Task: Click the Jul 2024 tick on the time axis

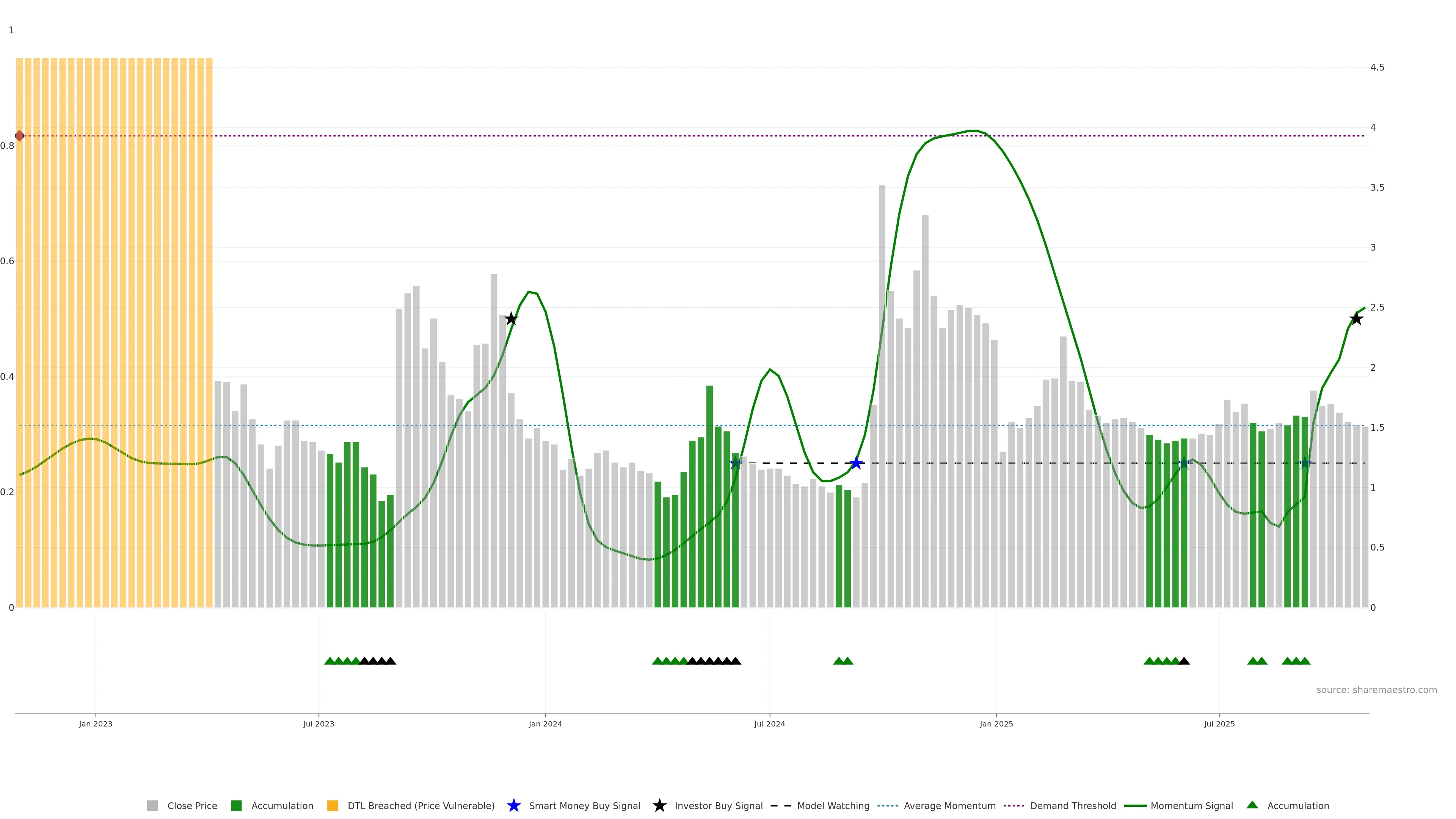Action: (769, 723)
